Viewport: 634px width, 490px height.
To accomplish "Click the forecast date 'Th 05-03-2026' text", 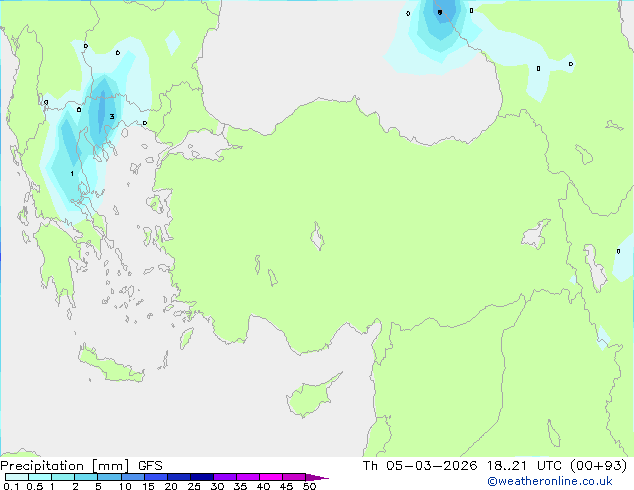I will (x=420, y=466).
